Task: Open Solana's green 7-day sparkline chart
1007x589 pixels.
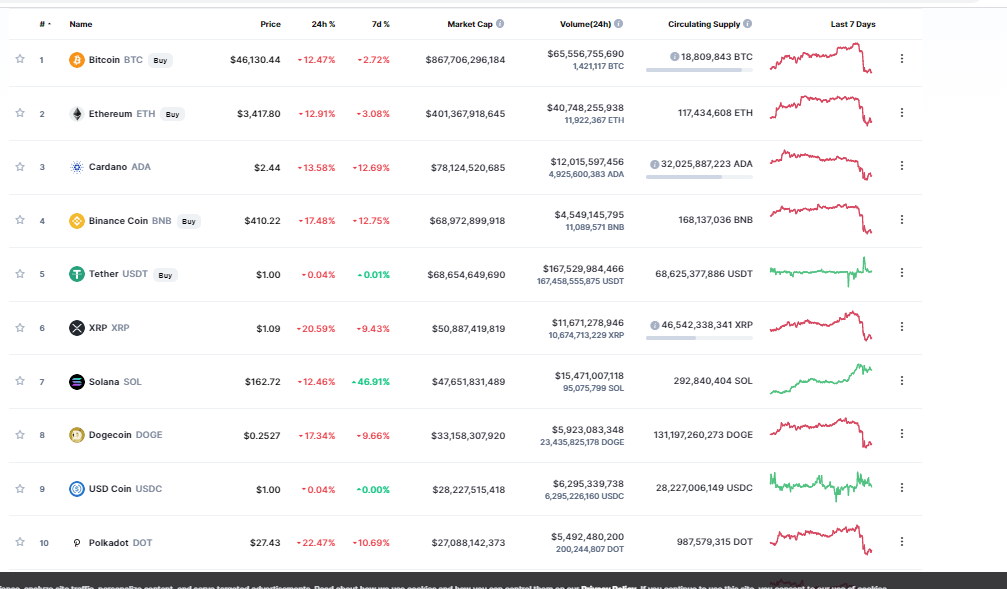Action: pos(821,379)
